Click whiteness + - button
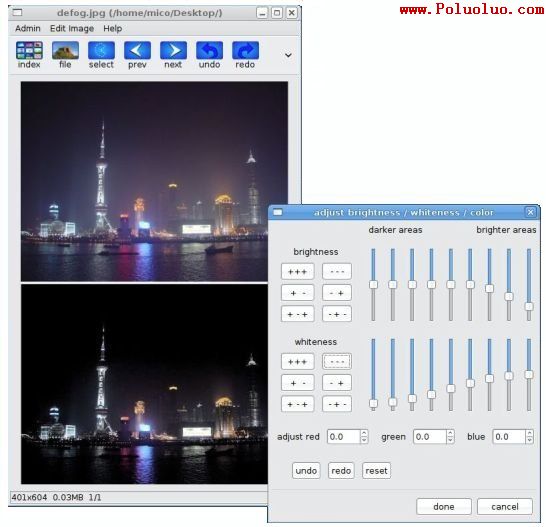The width and height of the screenshot is (546, 527). pos(297,383)
